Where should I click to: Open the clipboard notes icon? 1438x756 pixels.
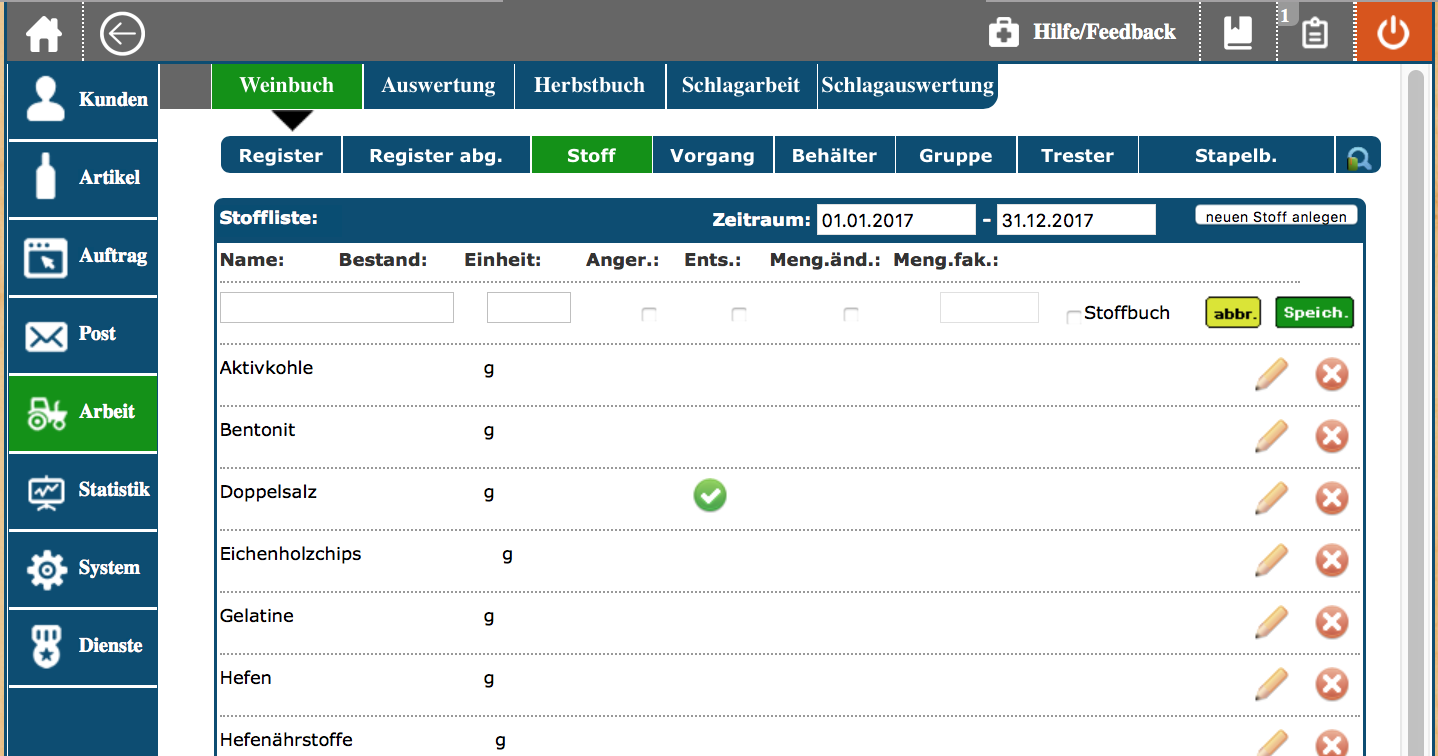[x=1314, y=33]
